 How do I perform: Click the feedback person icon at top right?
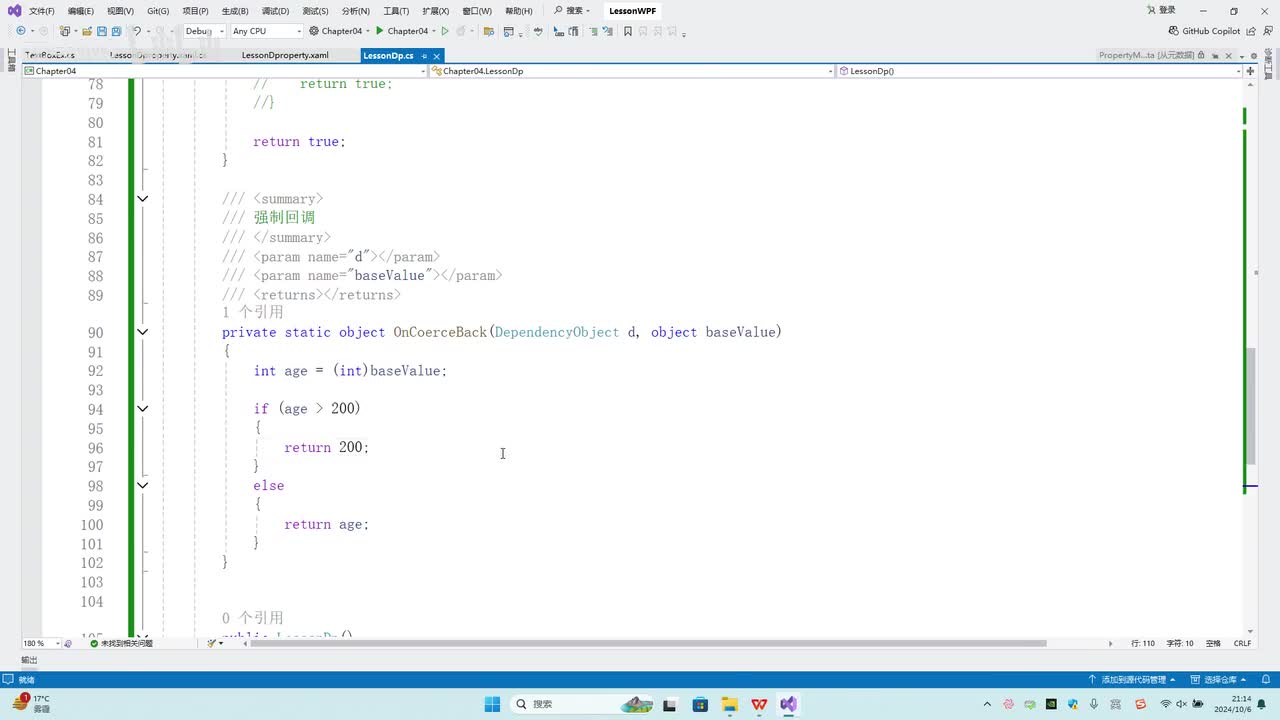1270,31
